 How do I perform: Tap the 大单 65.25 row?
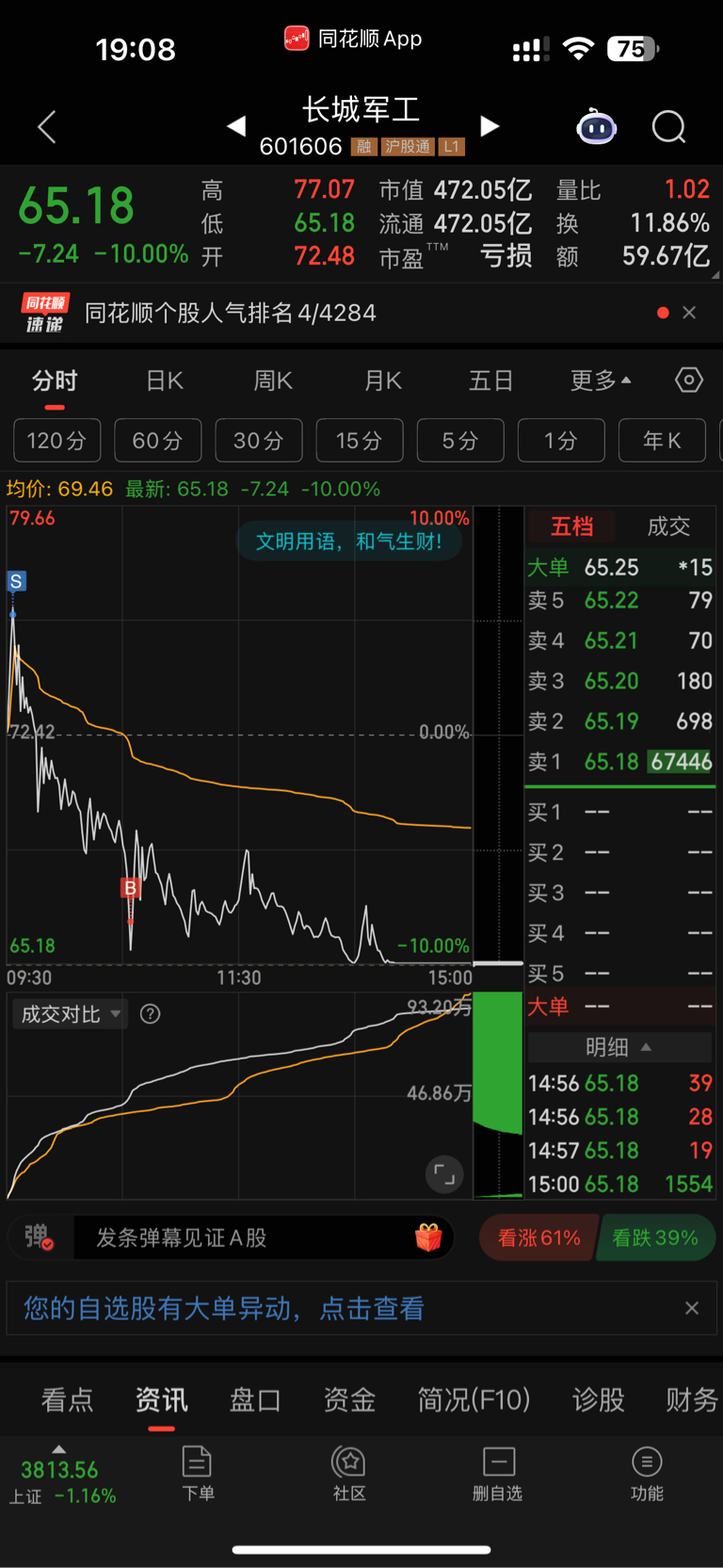[x=619, y=567]
